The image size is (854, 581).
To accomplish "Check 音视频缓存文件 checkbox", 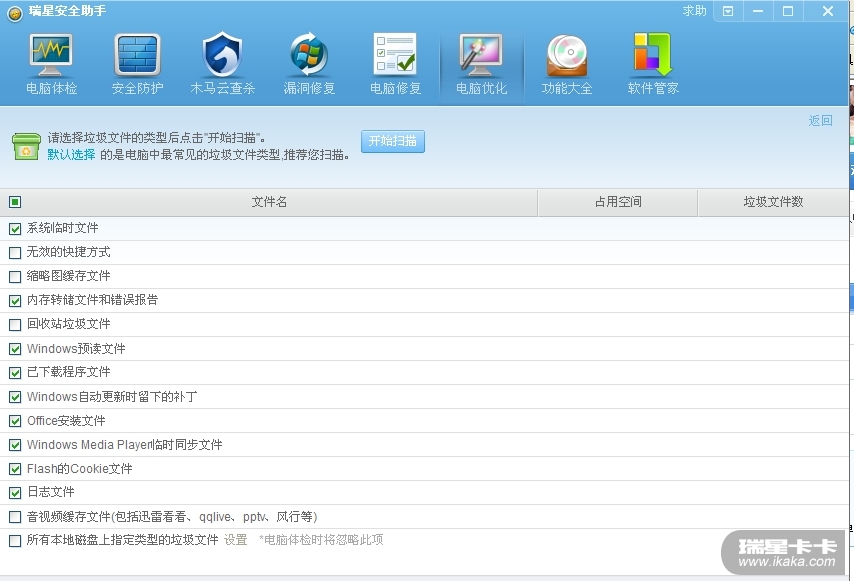I will tap(15, 517).
